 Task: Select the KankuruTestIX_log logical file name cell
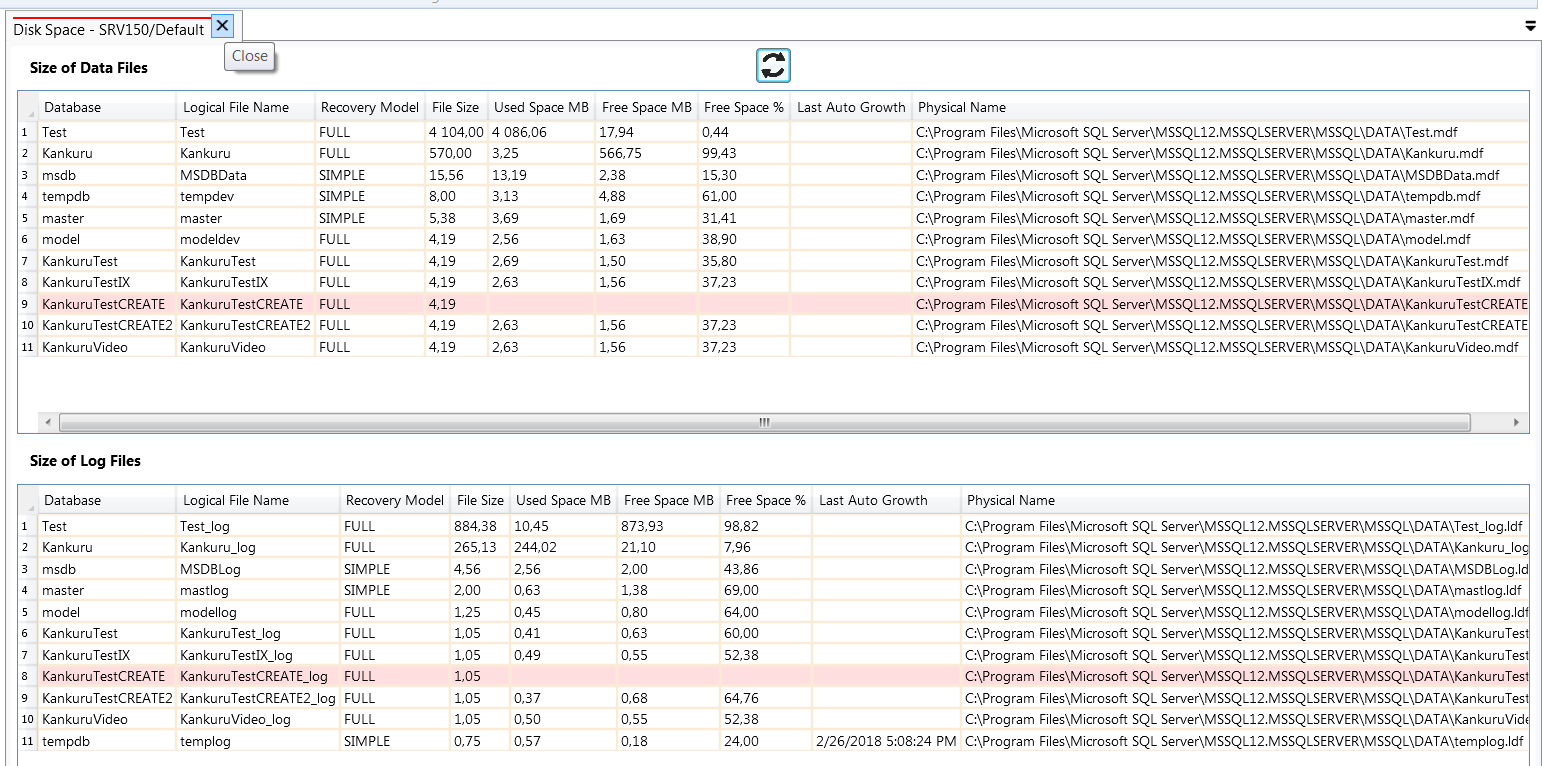pyautogui.click(x=258, y=655)
